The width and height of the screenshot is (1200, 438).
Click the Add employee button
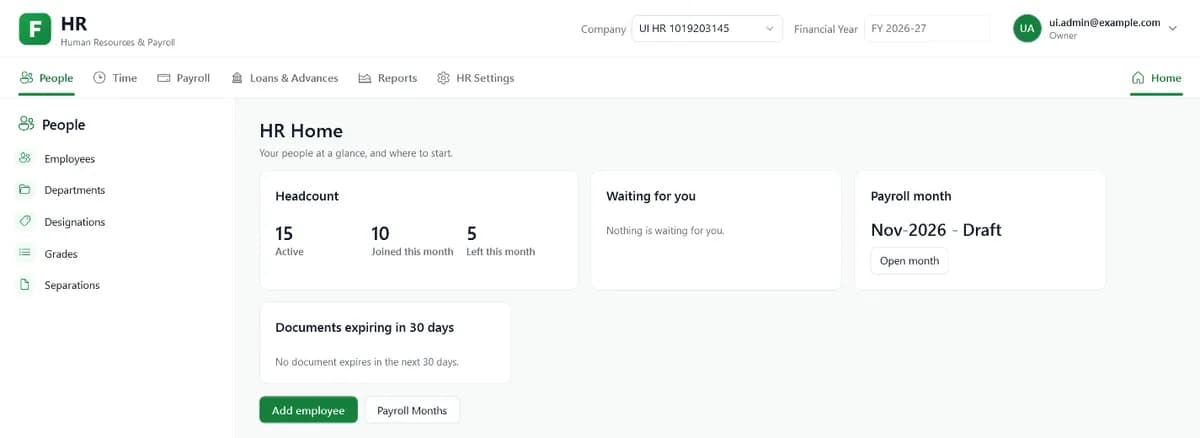(308, 410)
